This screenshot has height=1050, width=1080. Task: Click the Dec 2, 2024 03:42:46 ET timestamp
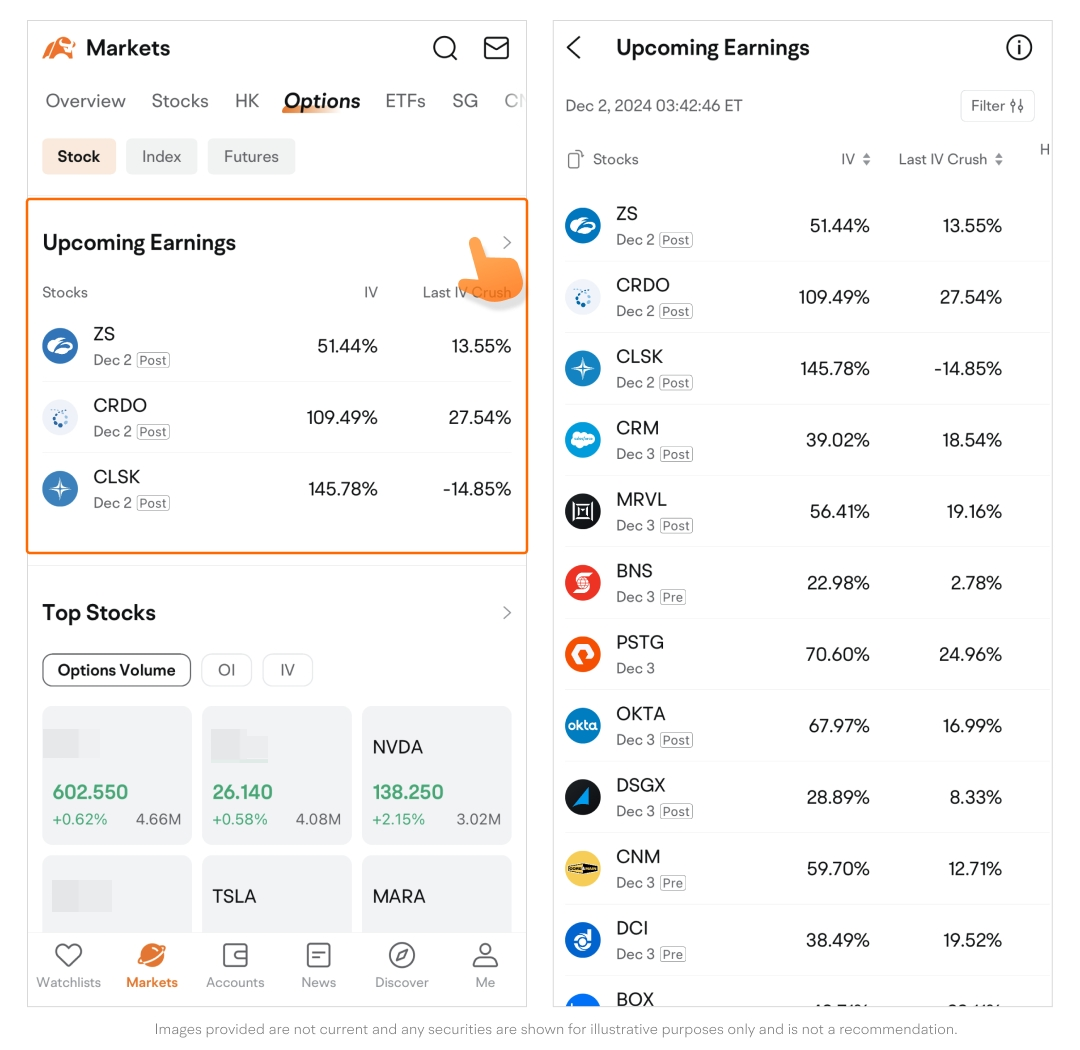(654, 105)
